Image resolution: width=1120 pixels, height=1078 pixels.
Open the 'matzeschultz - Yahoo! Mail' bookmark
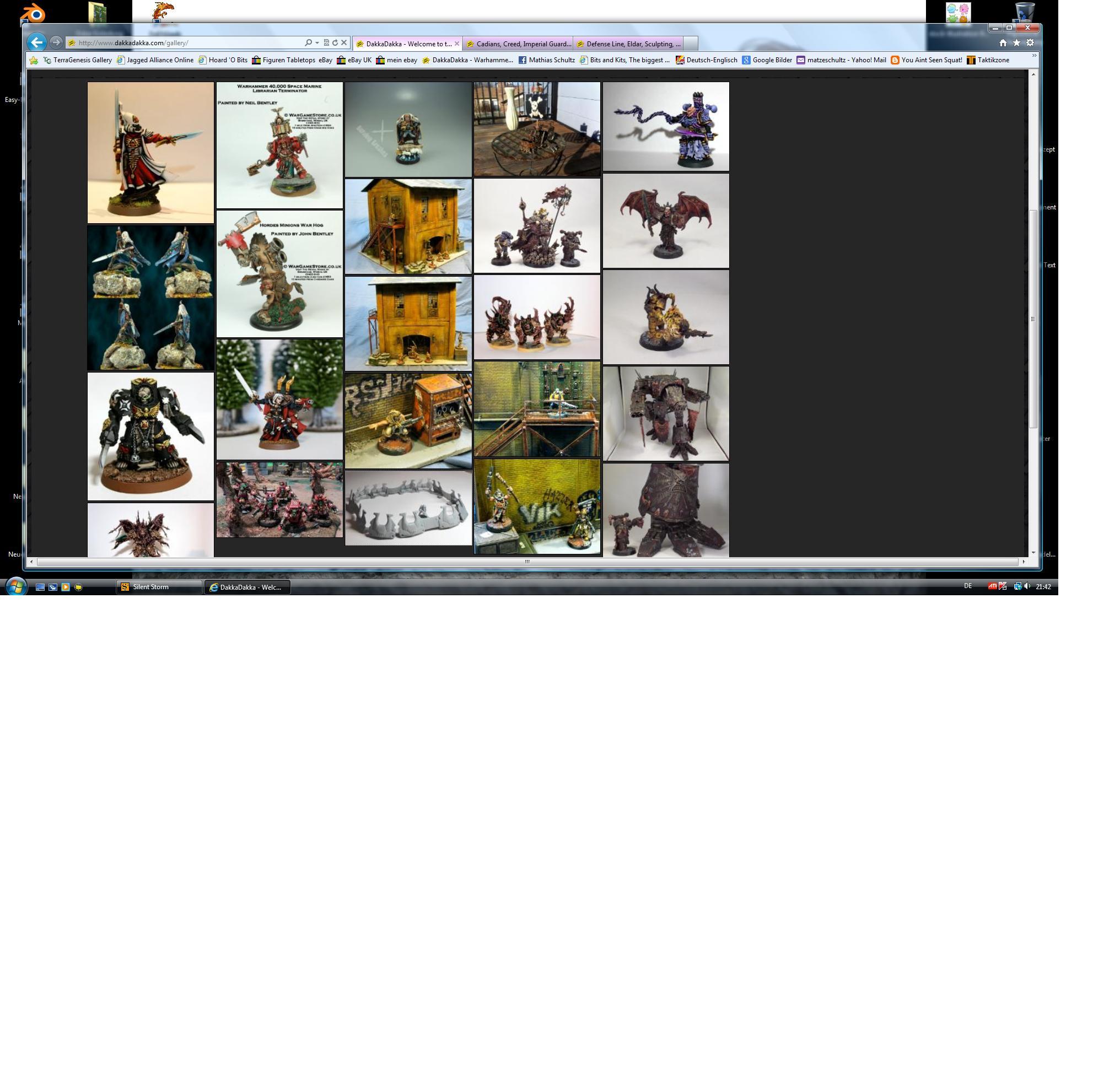tap(841, 60)
